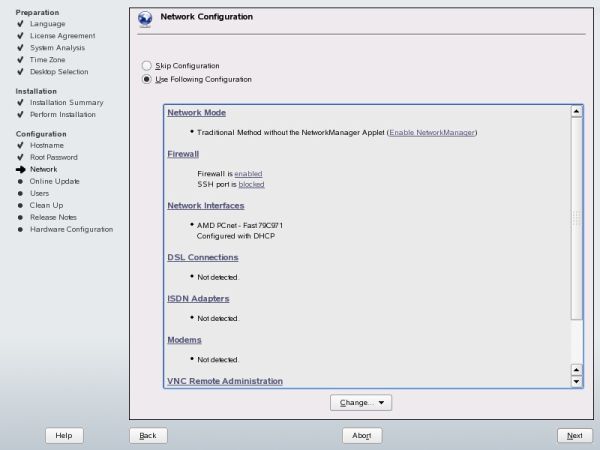Image resolution: width=600 pixels, height=450 pixels.
Task: Click System Analysis step in sidebar
Action: 58,48
